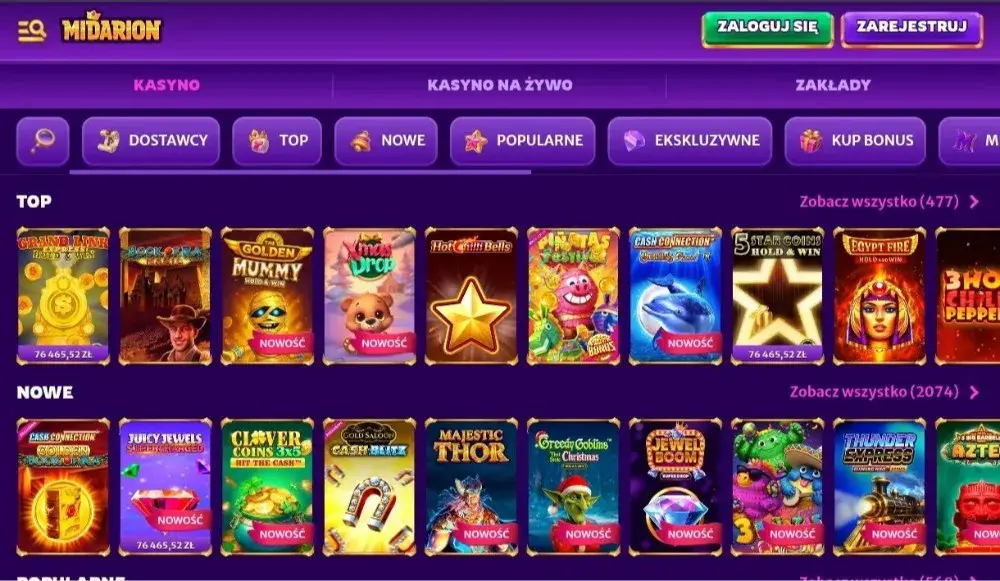Viewport: 1000px width, 581px height.
Task: Click the horizontal scrollbar under categories
Action: coord(300,172)
